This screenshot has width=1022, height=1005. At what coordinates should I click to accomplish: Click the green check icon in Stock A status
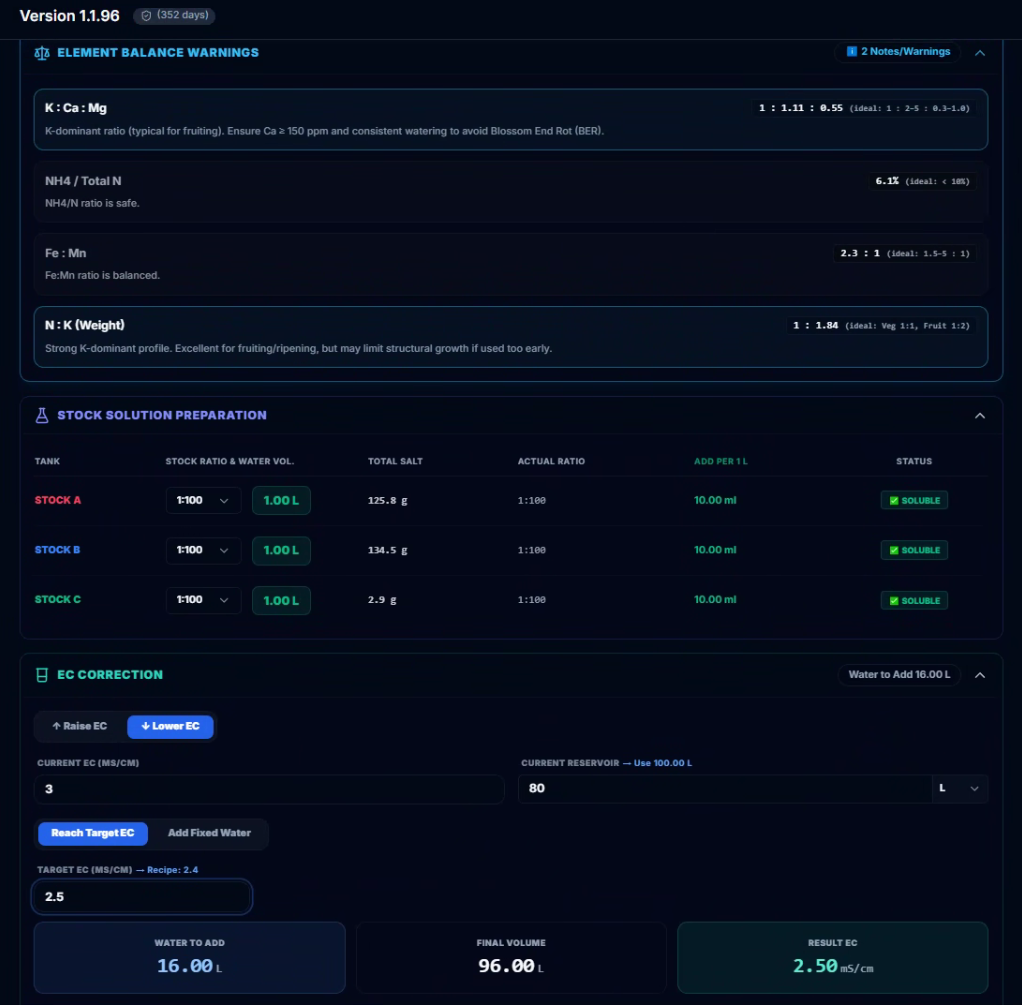[894, 501]
